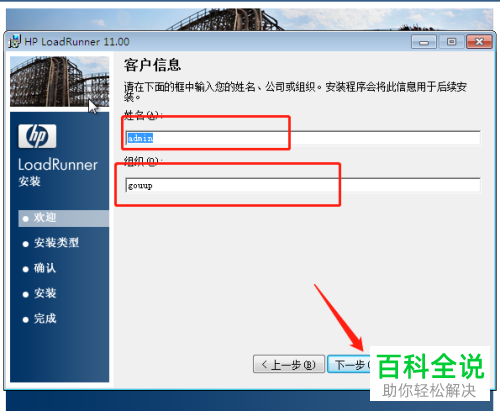This screenshot has width=500, height=411.
Task: Click the LoadRunner installer title bar icon
Action: pos(15,42)
